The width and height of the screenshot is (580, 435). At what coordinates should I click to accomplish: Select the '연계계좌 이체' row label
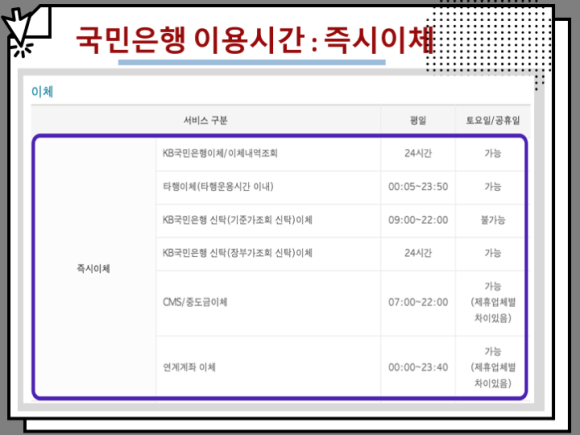tap(189, 367)
